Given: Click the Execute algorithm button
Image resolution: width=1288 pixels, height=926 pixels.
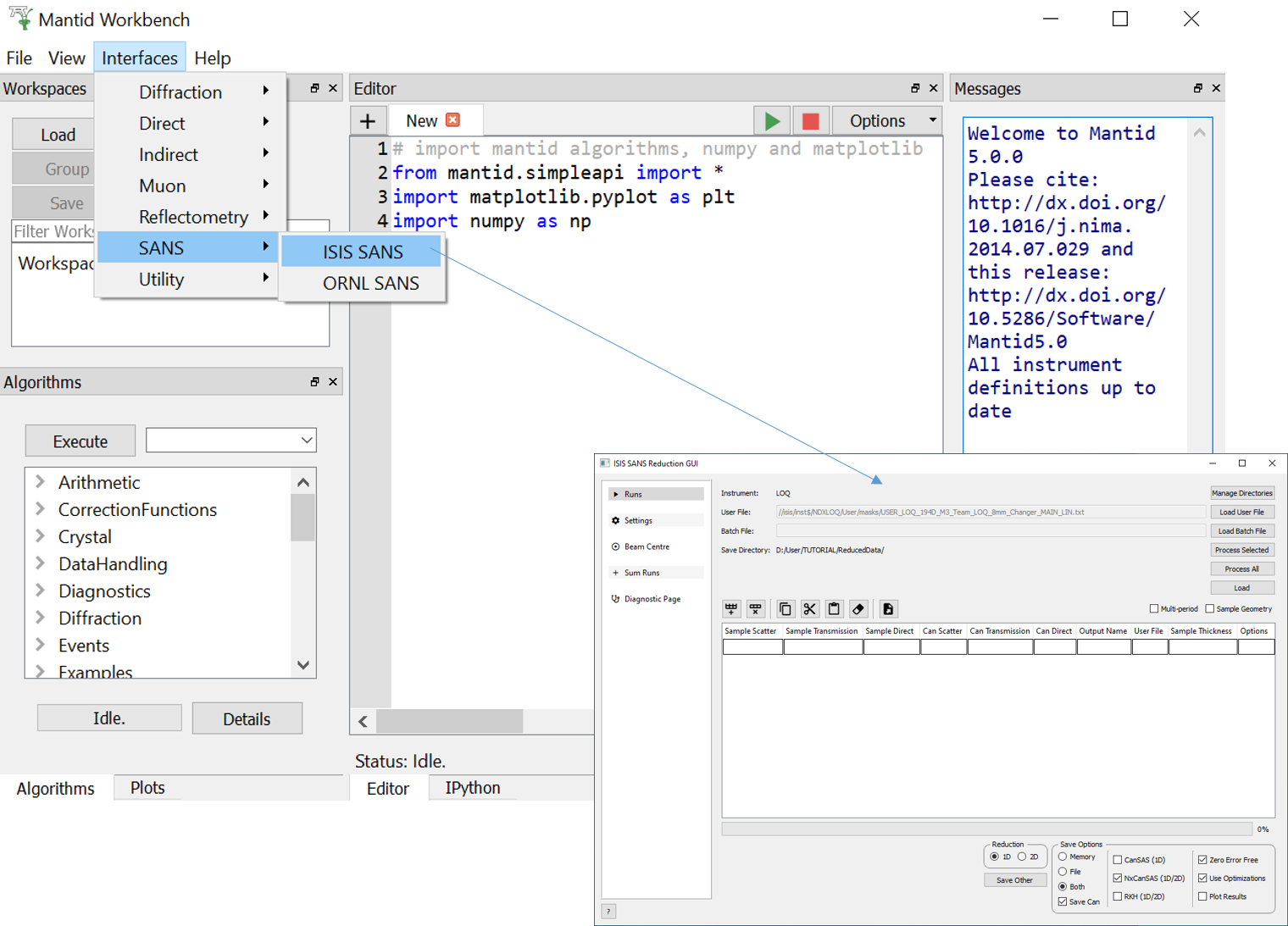Looking at the screenshot, I should click(x=80, y=441).
